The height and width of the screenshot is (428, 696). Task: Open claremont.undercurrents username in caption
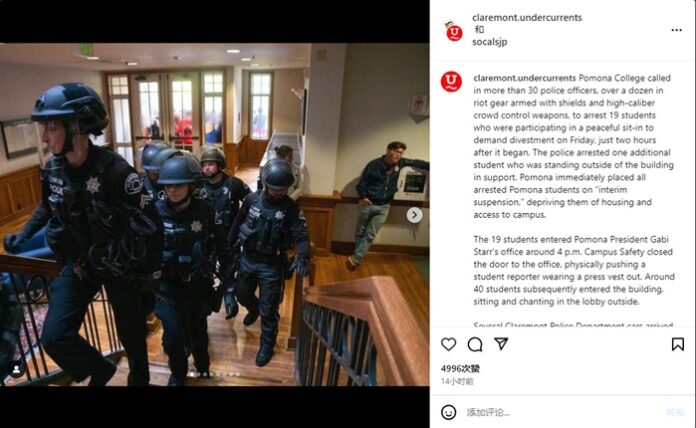(x=524, y=78)
